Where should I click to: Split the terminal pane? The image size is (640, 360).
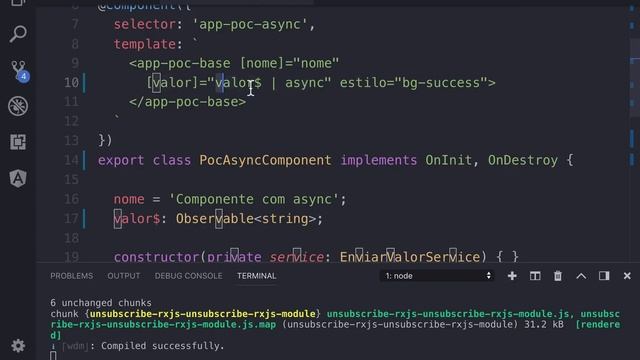pyautogui.click(x=535, y=276)
